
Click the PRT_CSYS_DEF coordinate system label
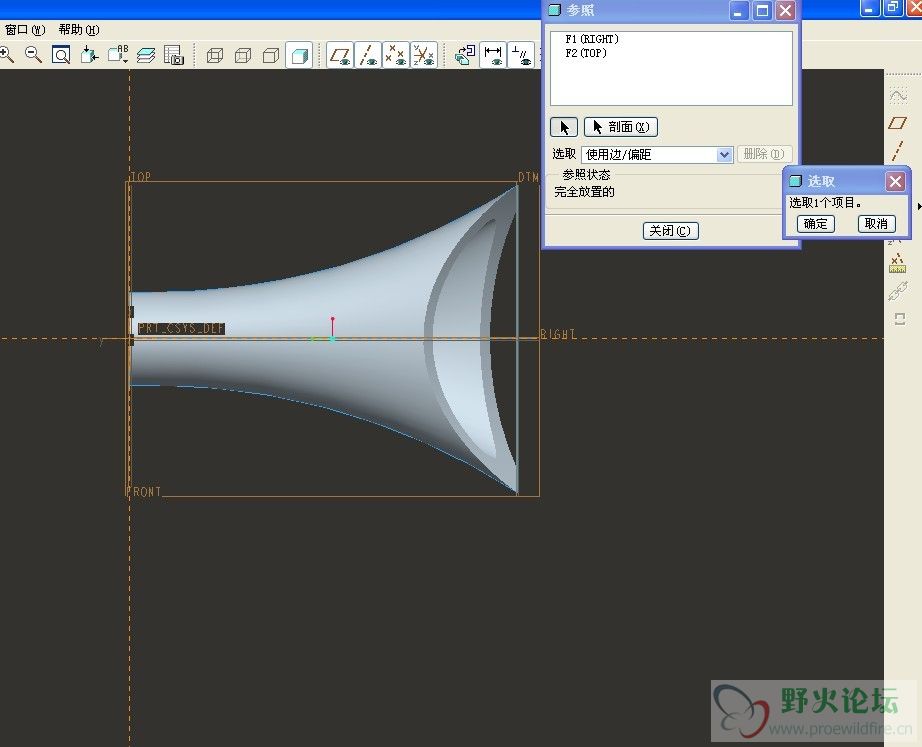click(181, 328)
